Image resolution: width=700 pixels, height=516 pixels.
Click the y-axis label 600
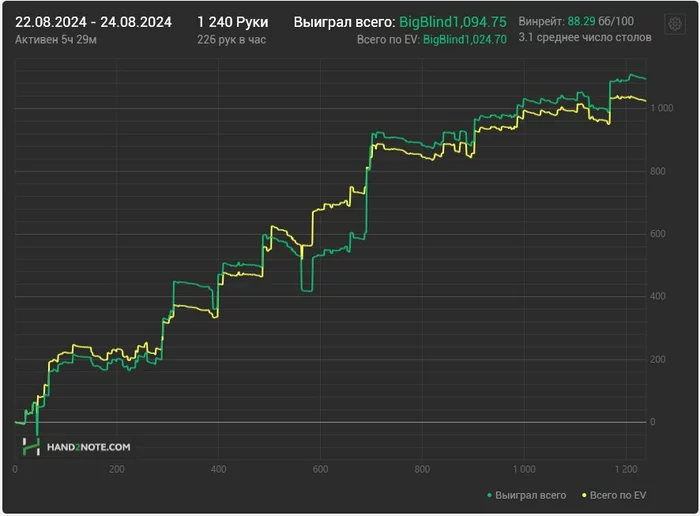click(658, 234)
